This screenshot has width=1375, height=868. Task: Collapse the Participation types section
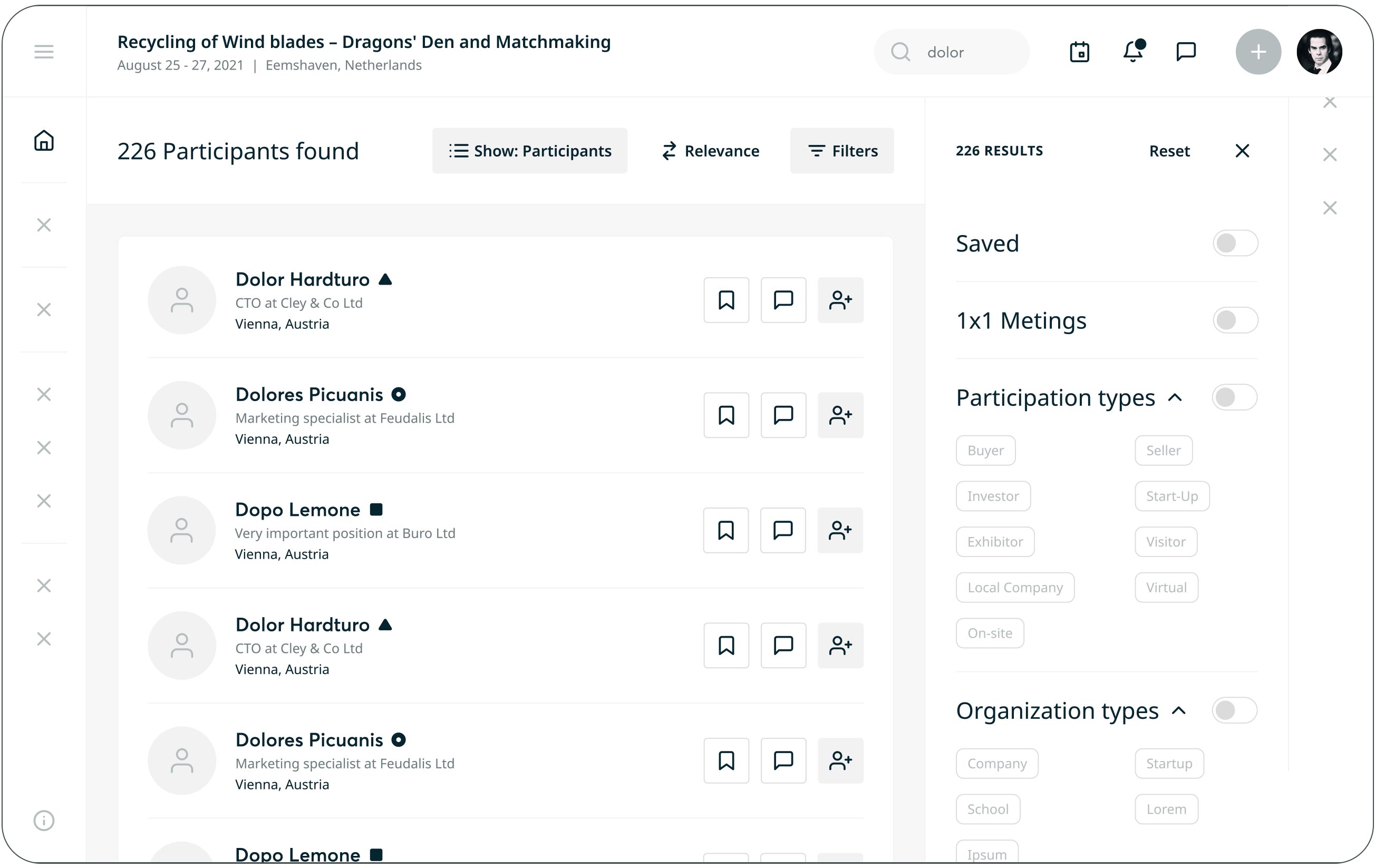click(1175, 398)
